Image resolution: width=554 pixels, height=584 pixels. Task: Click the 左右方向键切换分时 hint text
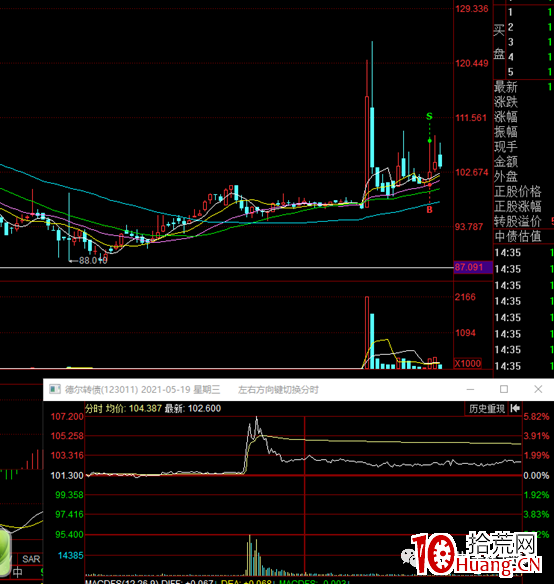[278, 390]
